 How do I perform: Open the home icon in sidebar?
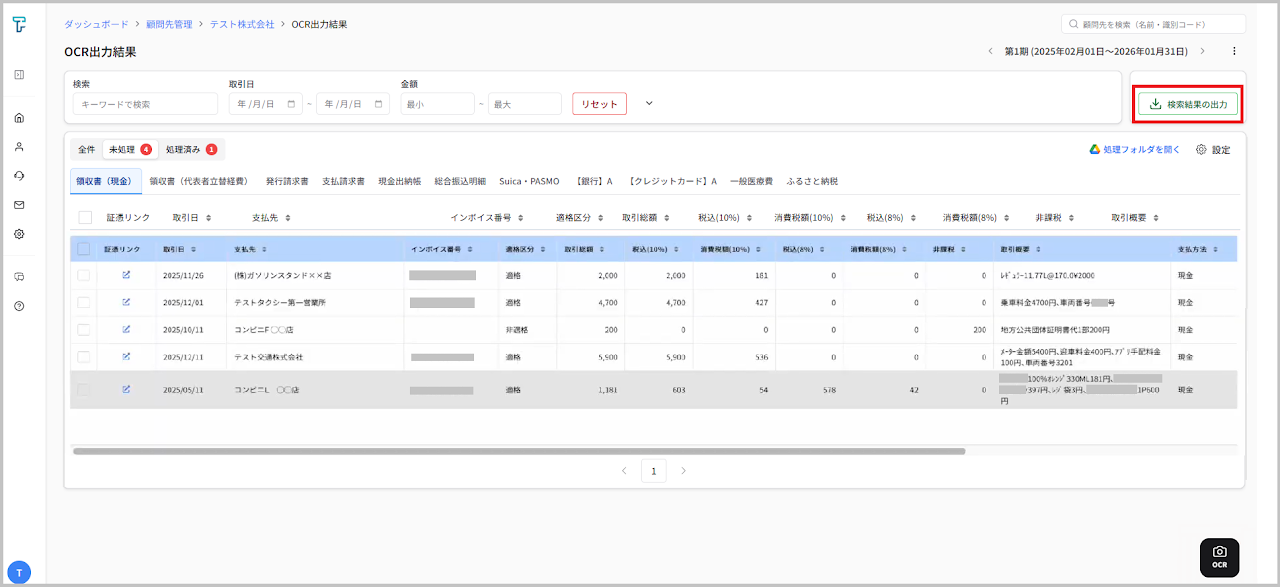coord(19,118)
